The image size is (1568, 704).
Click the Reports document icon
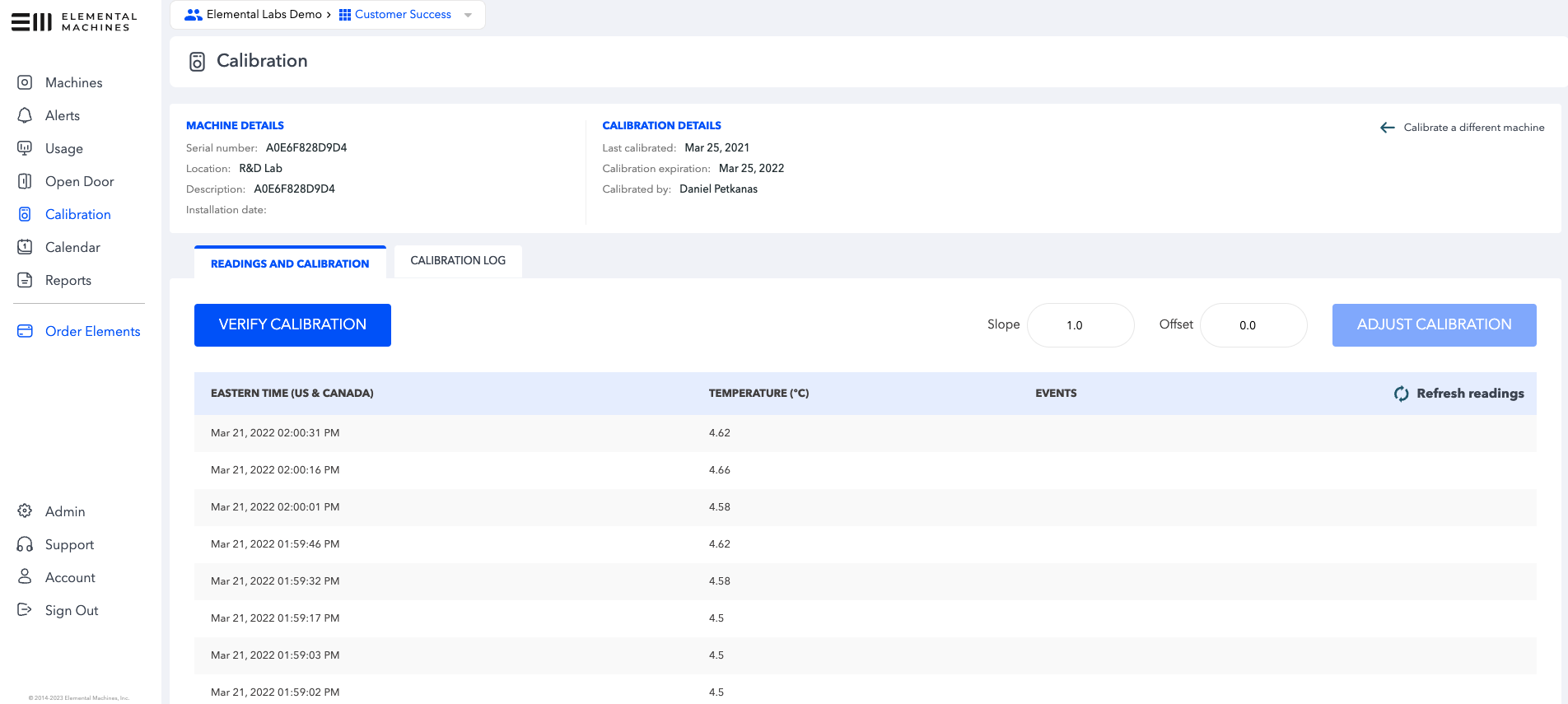pos(25,280)
